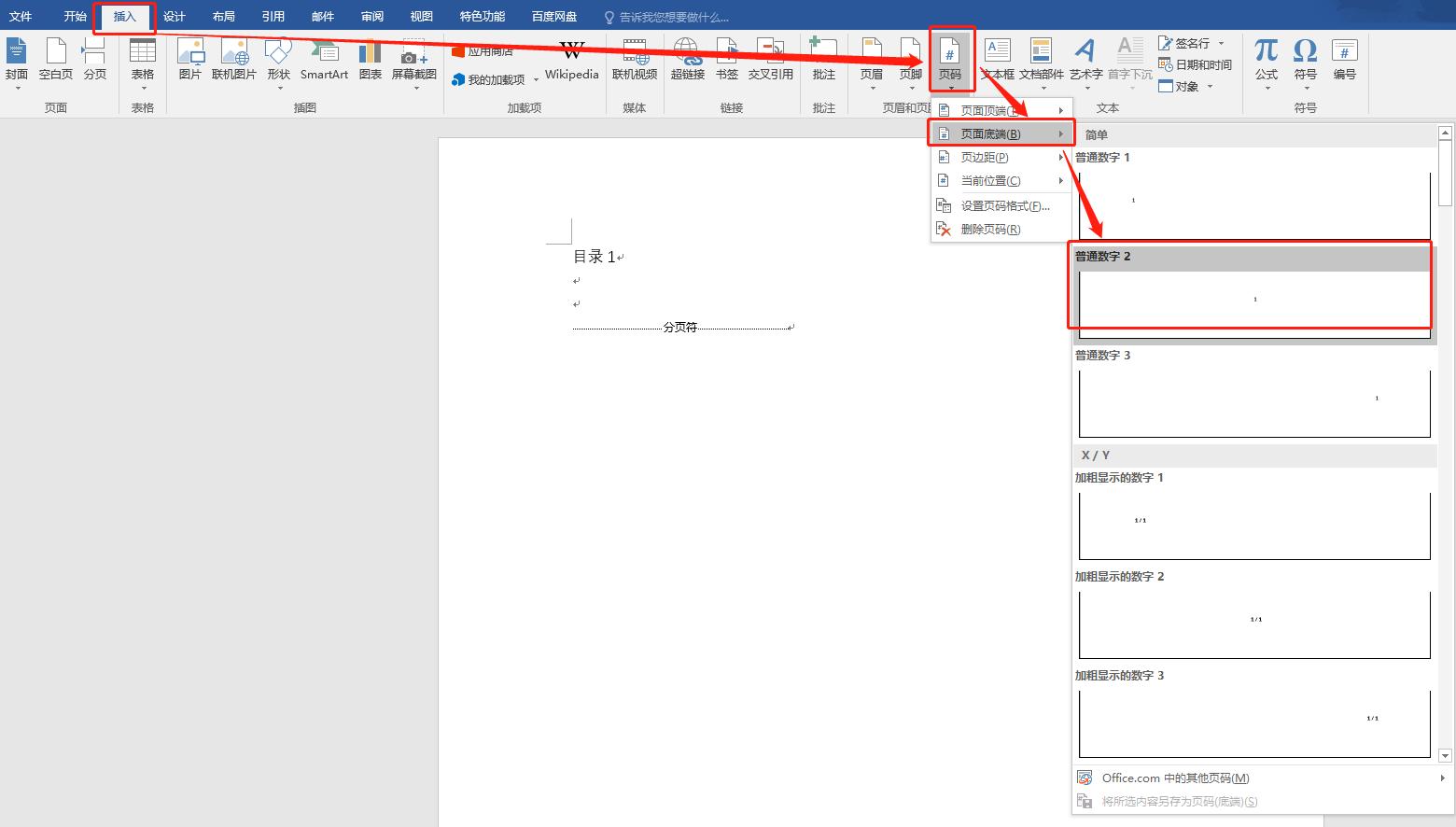Open the shapes (形状) gallery

tap(278, 62)
